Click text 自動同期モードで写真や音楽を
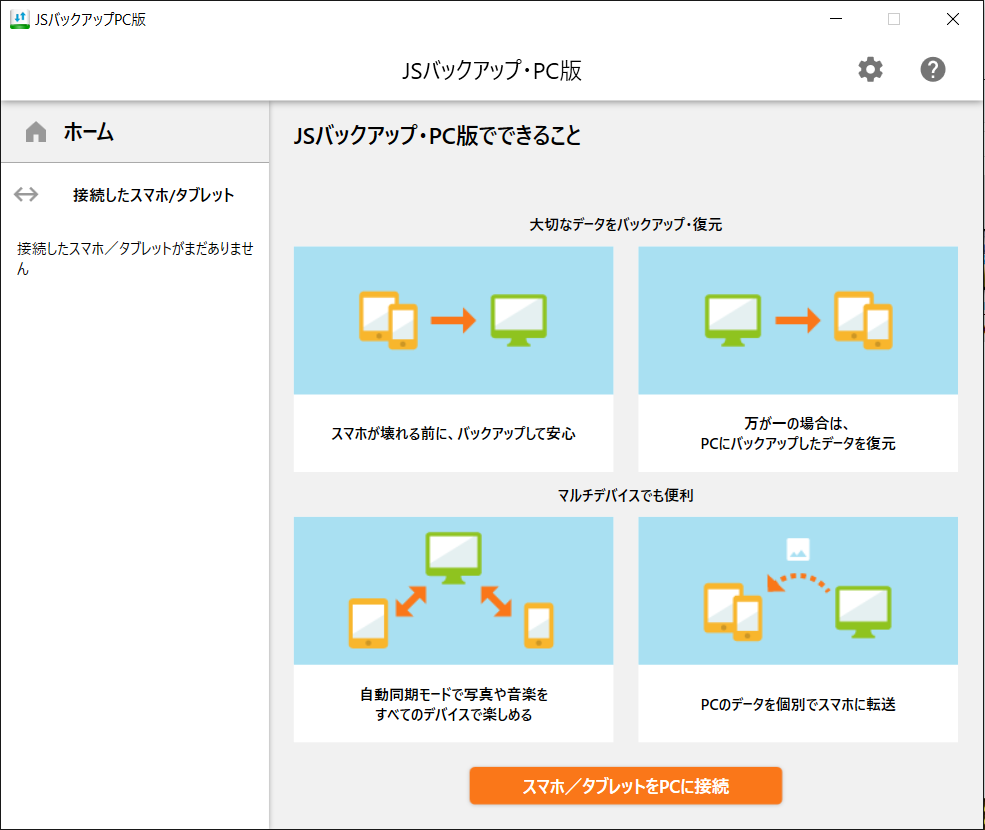Viewport: 985px width, 830px height. pyautogui.click(x=454, y=694)
